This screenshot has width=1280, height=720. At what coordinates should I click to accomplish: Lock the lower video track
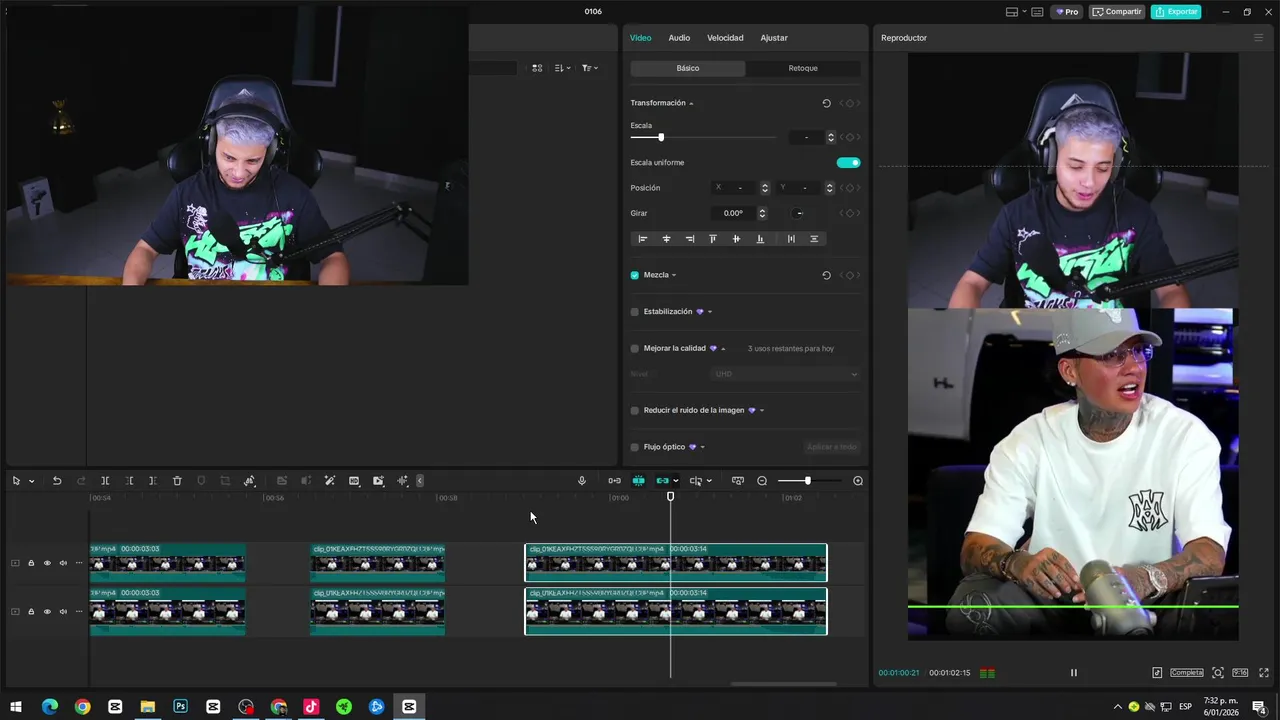31,611
